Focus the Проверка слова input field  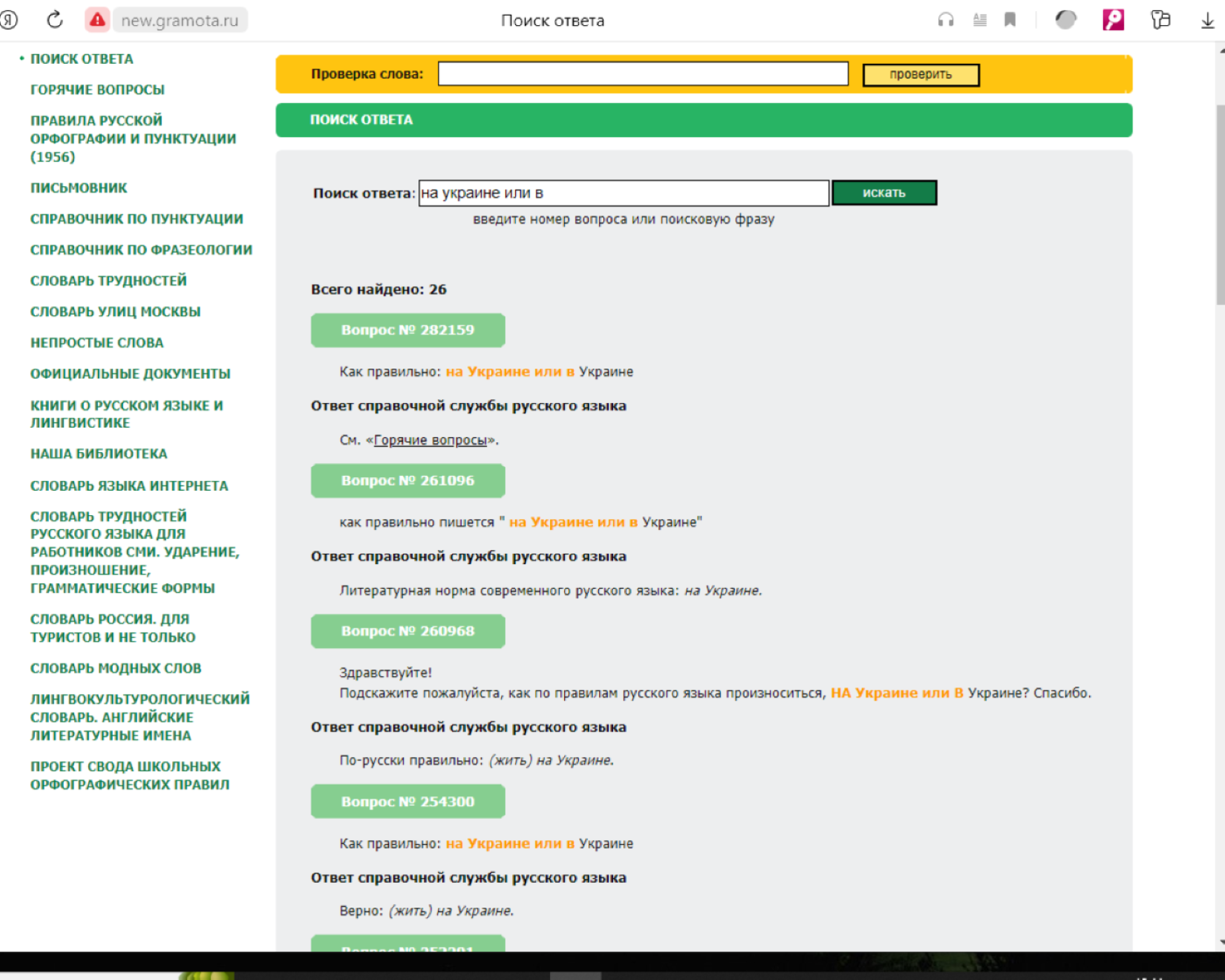tap(643, 73)
